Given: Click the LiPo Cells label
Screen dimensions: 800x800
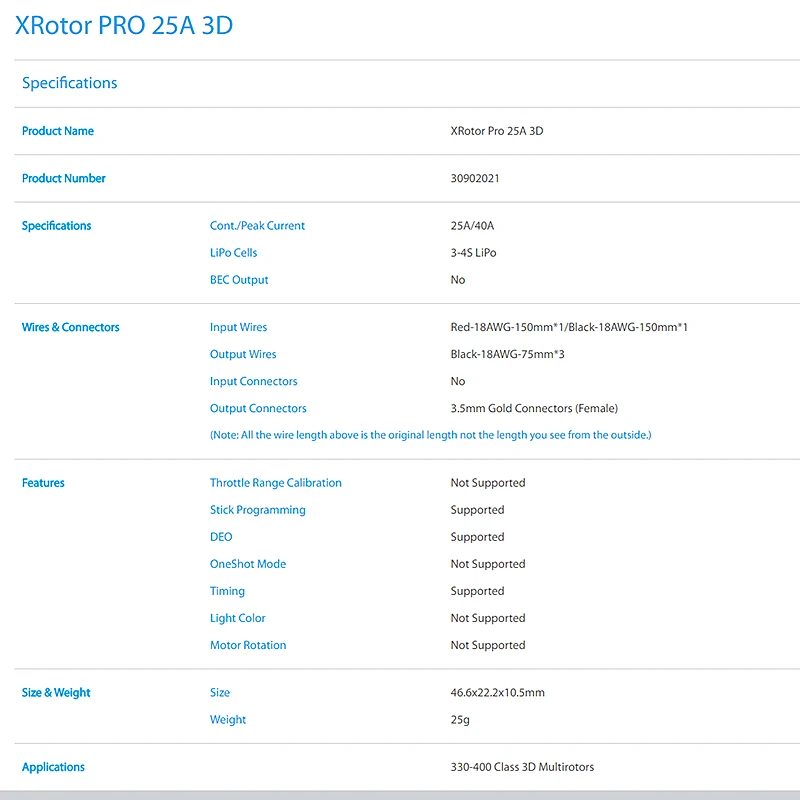Looking at the screenshot, I should [234, 253].
